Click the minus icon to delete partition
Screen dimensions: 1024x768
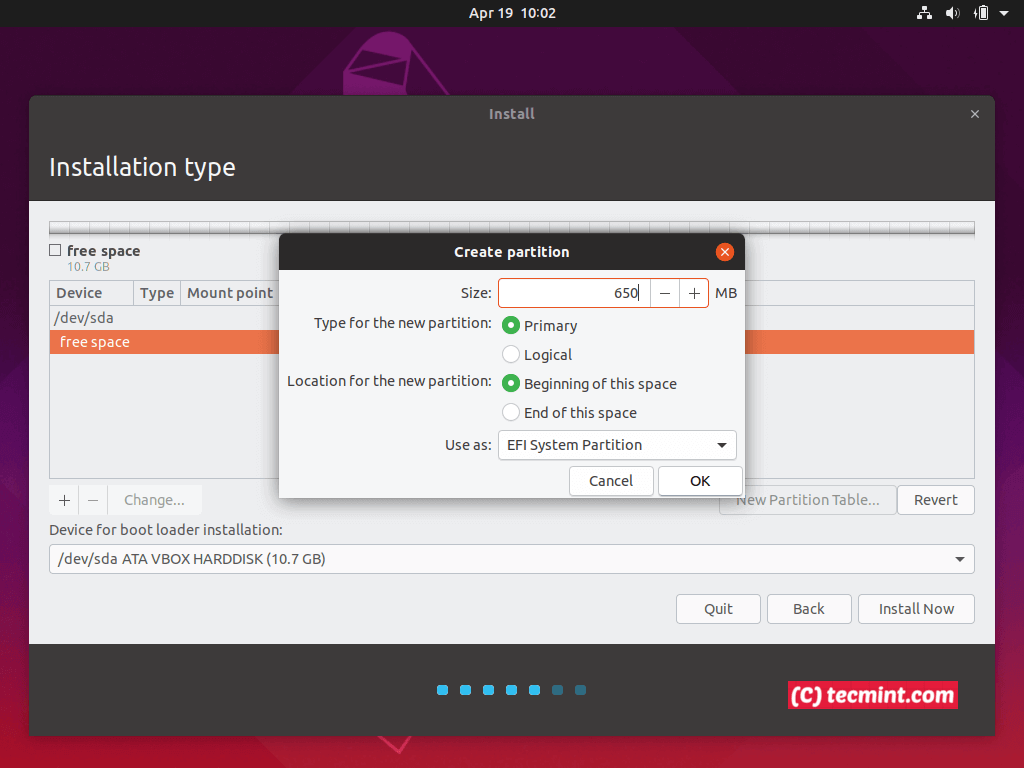coord(90,499)
